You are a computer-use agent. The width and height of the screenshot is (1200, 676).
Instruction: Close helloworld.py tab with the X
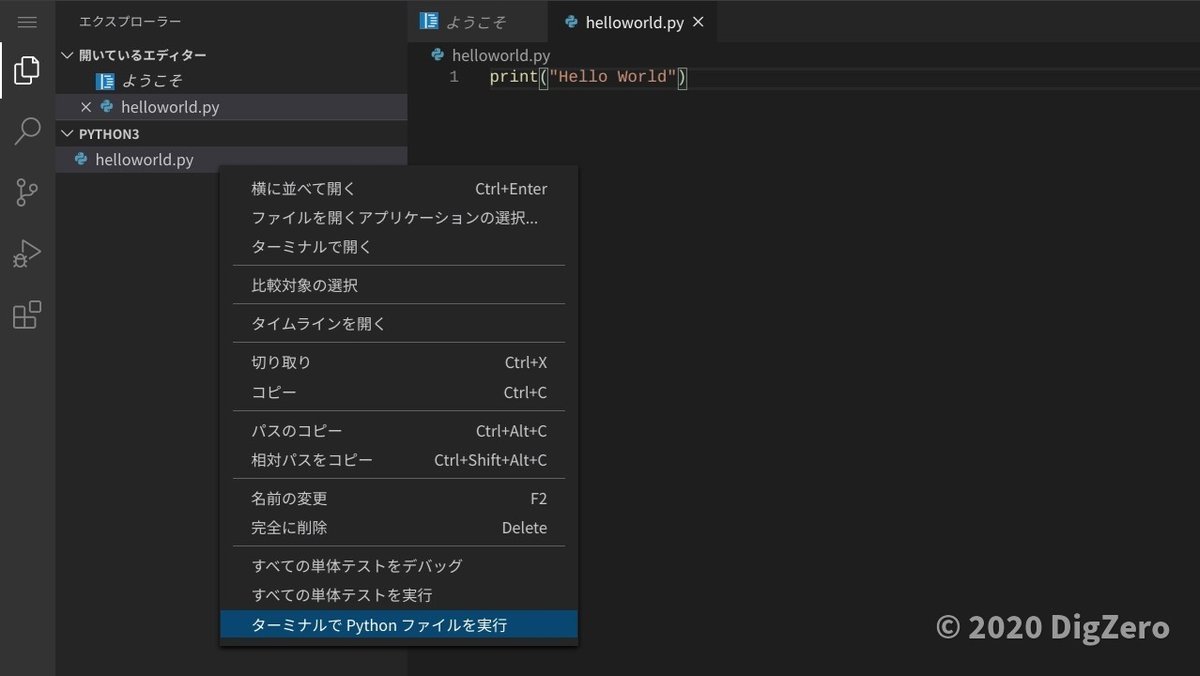pyautogui.click(x=698, y=21)
